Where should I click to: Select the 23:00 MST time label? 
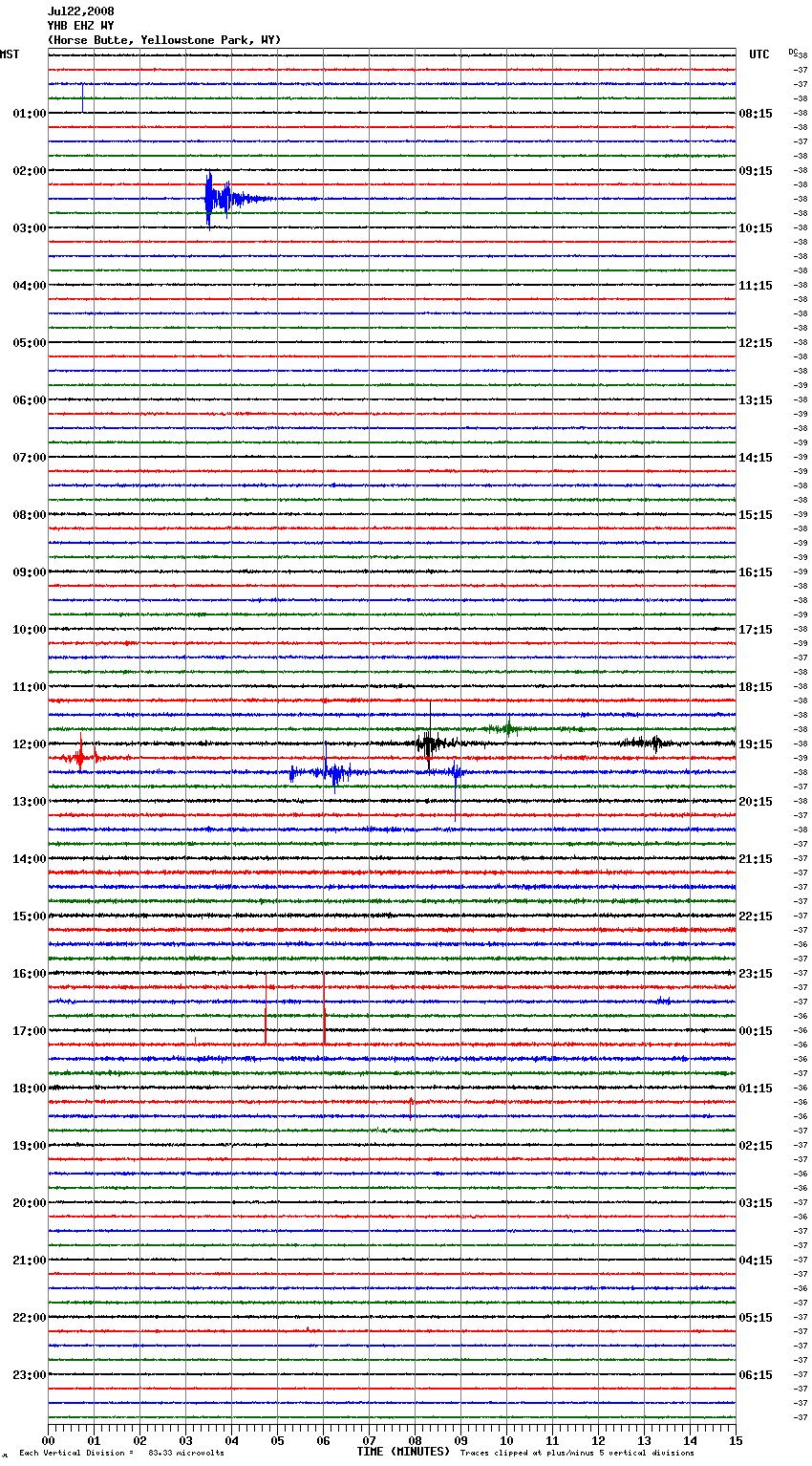coord(29,1375)
